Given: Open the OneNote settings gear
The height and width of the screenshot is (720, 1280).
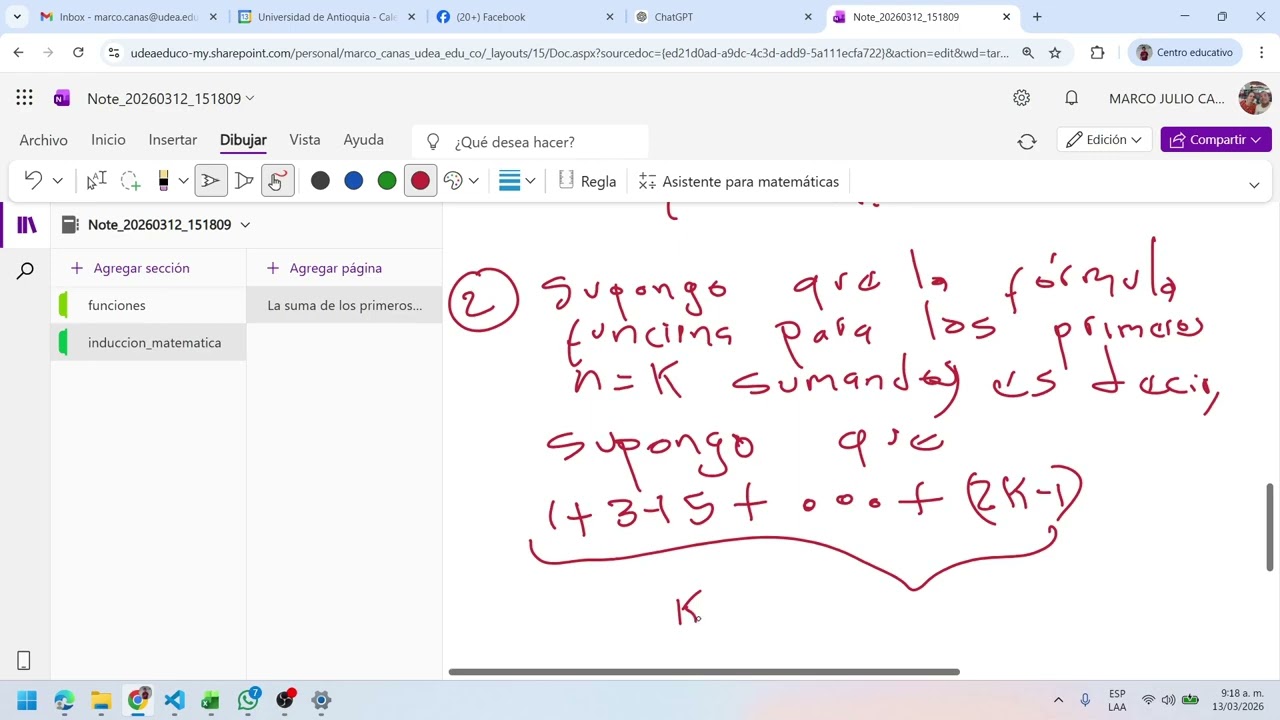Looking at the screenshot, I should (1021, 98).
